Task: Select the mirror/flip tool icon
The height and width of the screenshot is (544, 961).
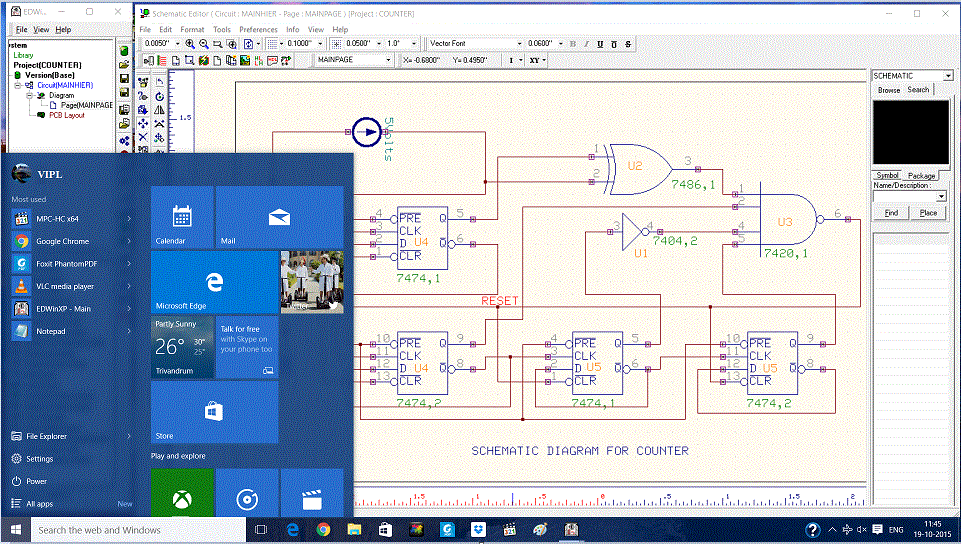Action: click(159, 110)
